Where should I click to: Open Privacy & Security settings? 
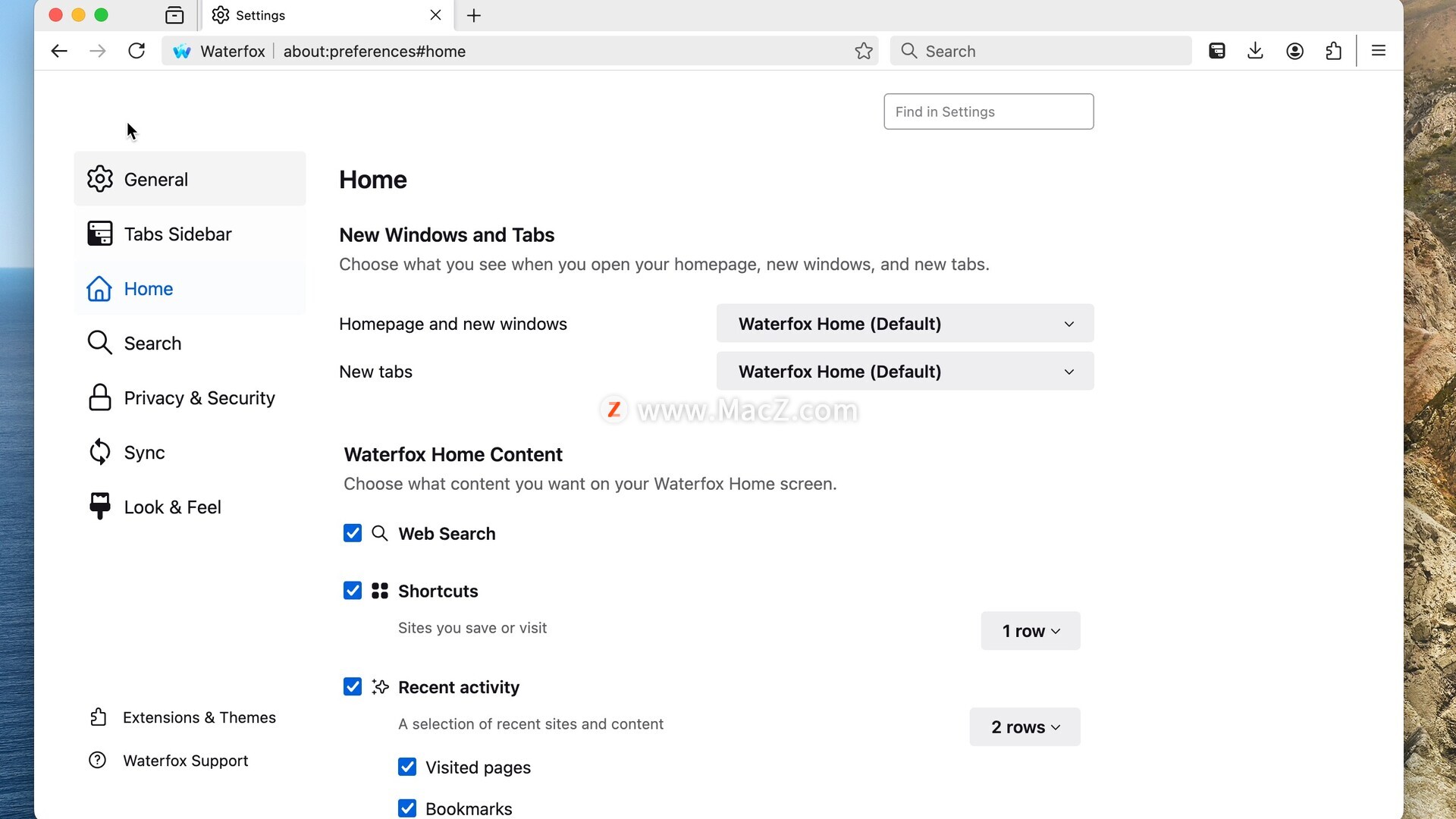[190, 397]
